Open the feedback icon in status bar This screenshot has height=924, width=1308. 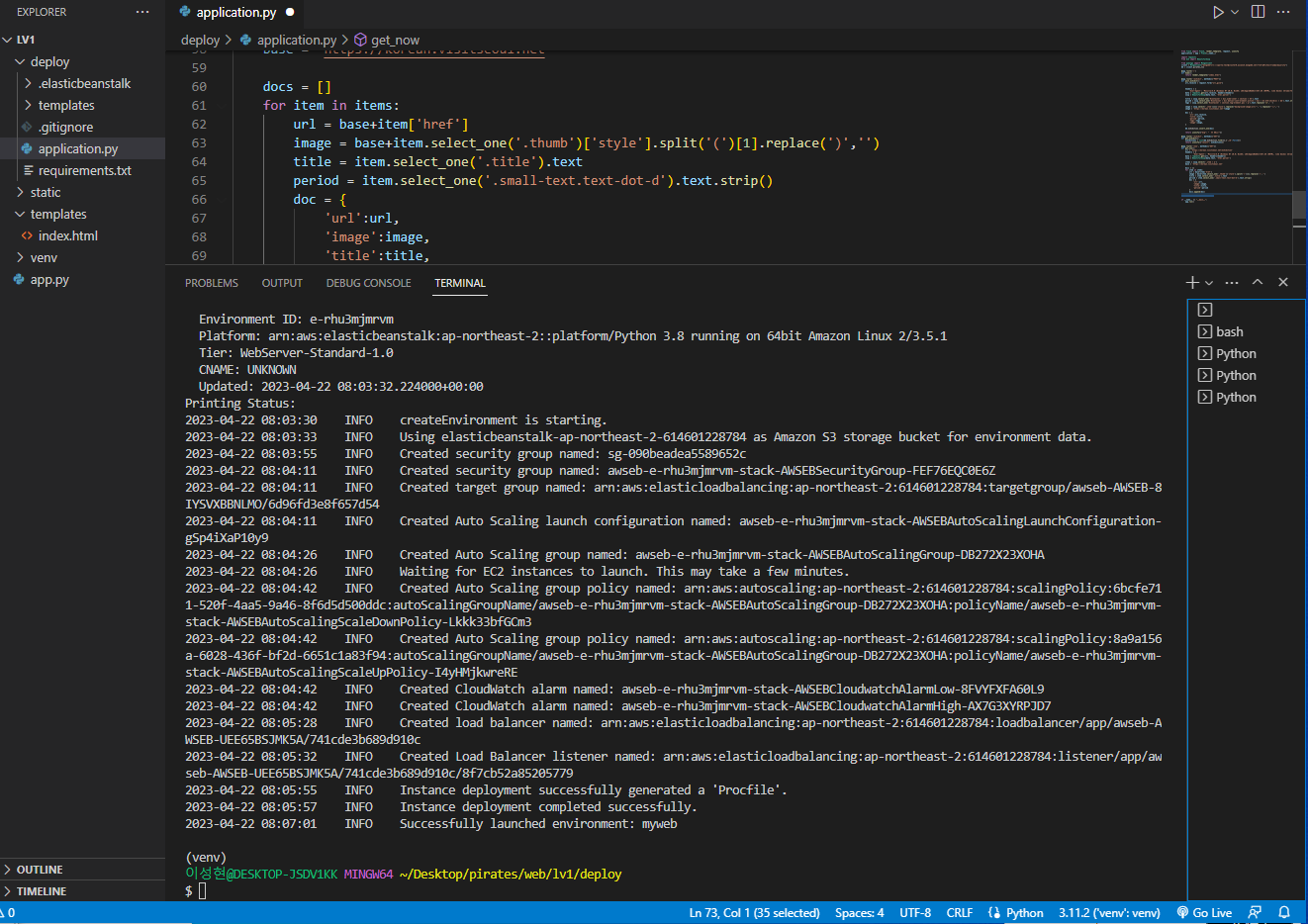pos(1256,912)
